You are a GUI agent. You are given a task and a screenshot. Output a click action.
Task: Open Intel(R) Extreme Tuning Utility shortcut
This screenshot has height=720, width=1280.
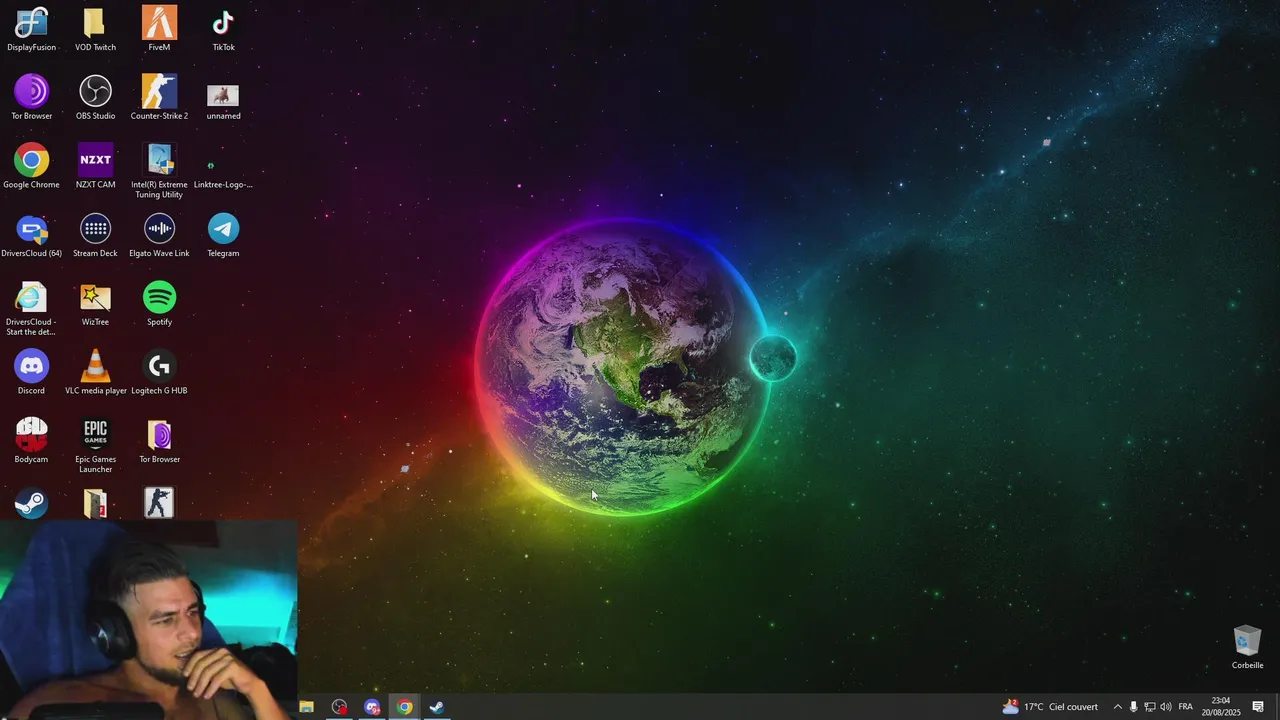point(159,172)
